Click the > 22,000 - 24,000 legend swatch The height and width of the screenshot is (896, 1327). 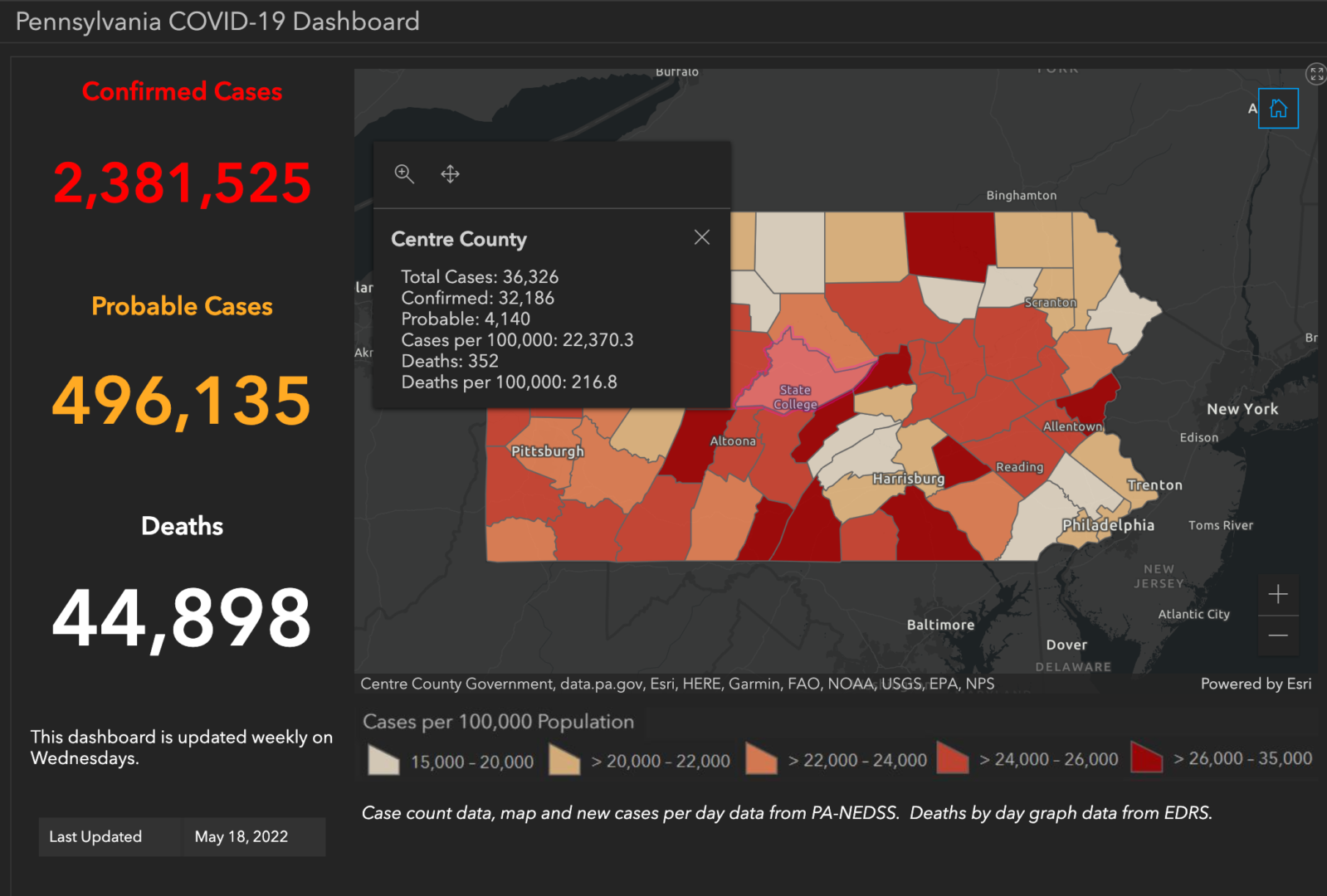click(x=761, y=759)
